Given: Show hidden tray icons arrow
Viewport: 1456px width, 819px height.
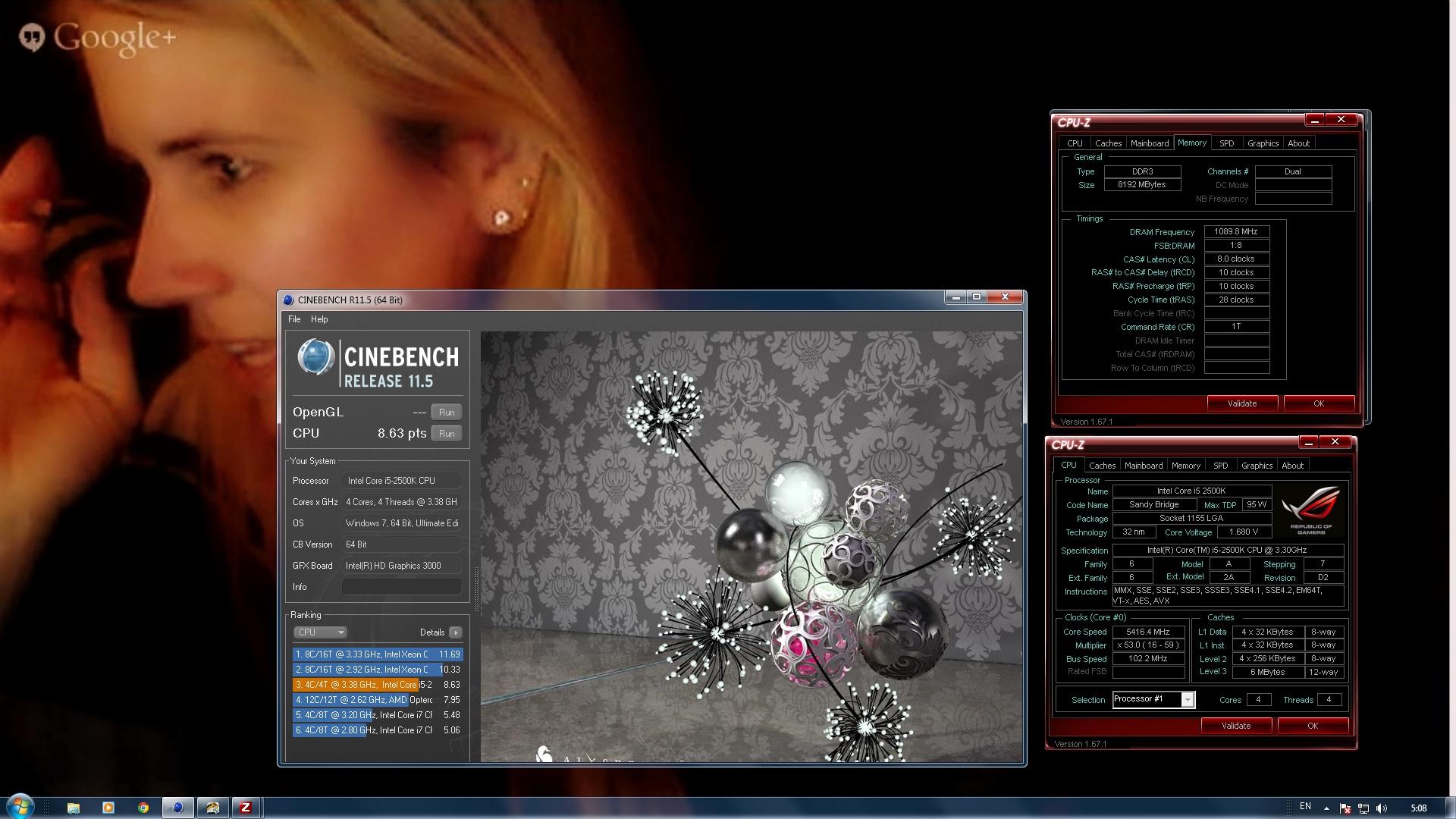Looking at the screenshot, I should pyautogui.click(x=1326, y=808).
